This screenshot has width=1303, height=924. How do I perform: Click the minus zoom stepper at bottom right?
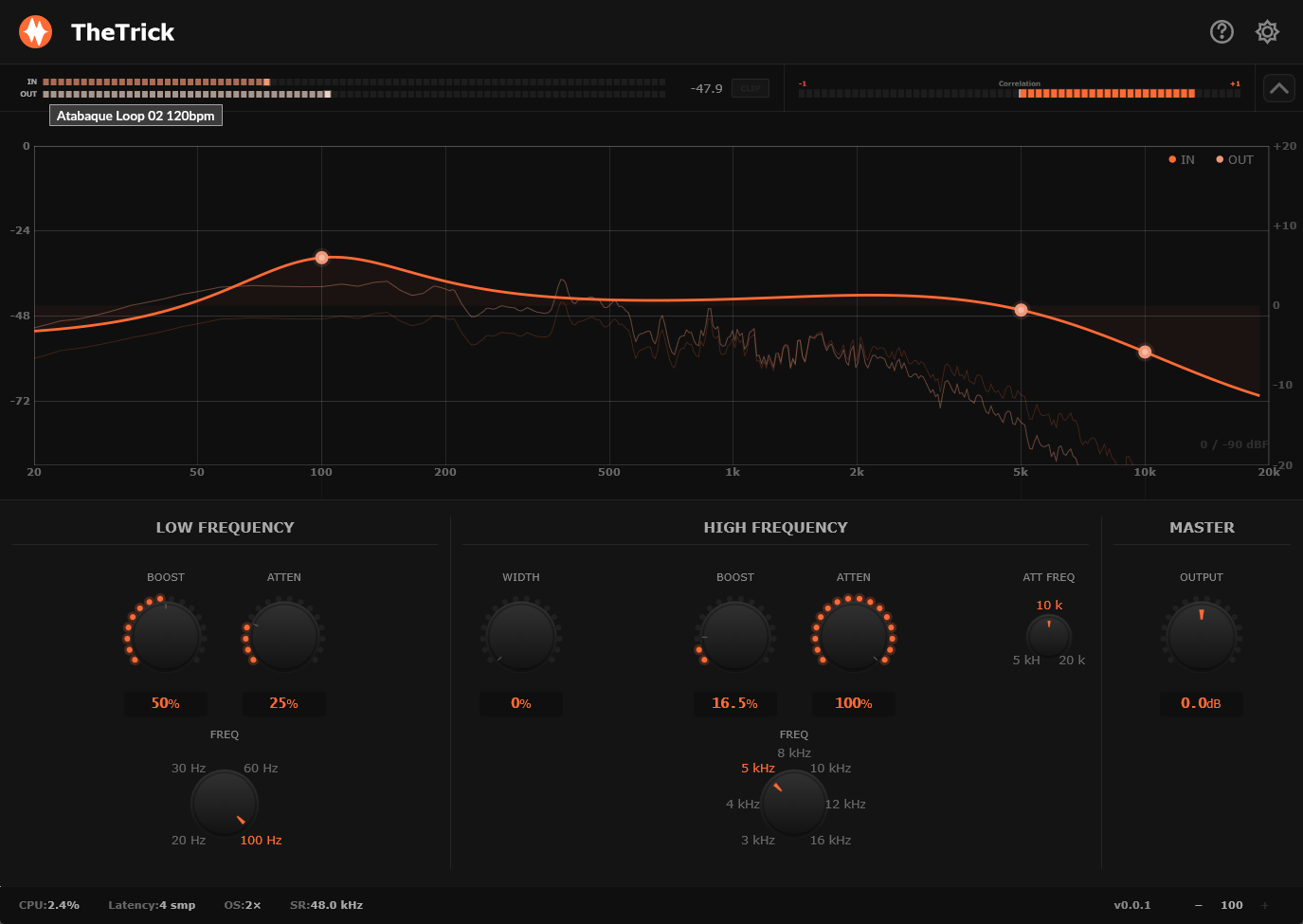1199,905
